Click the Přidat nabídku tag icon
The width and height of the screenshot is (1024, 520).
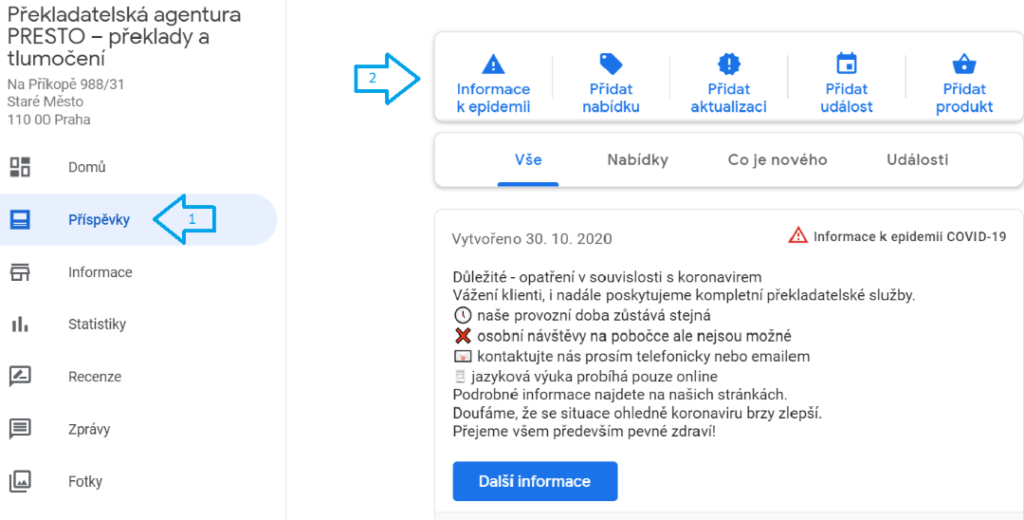(611, 64)
